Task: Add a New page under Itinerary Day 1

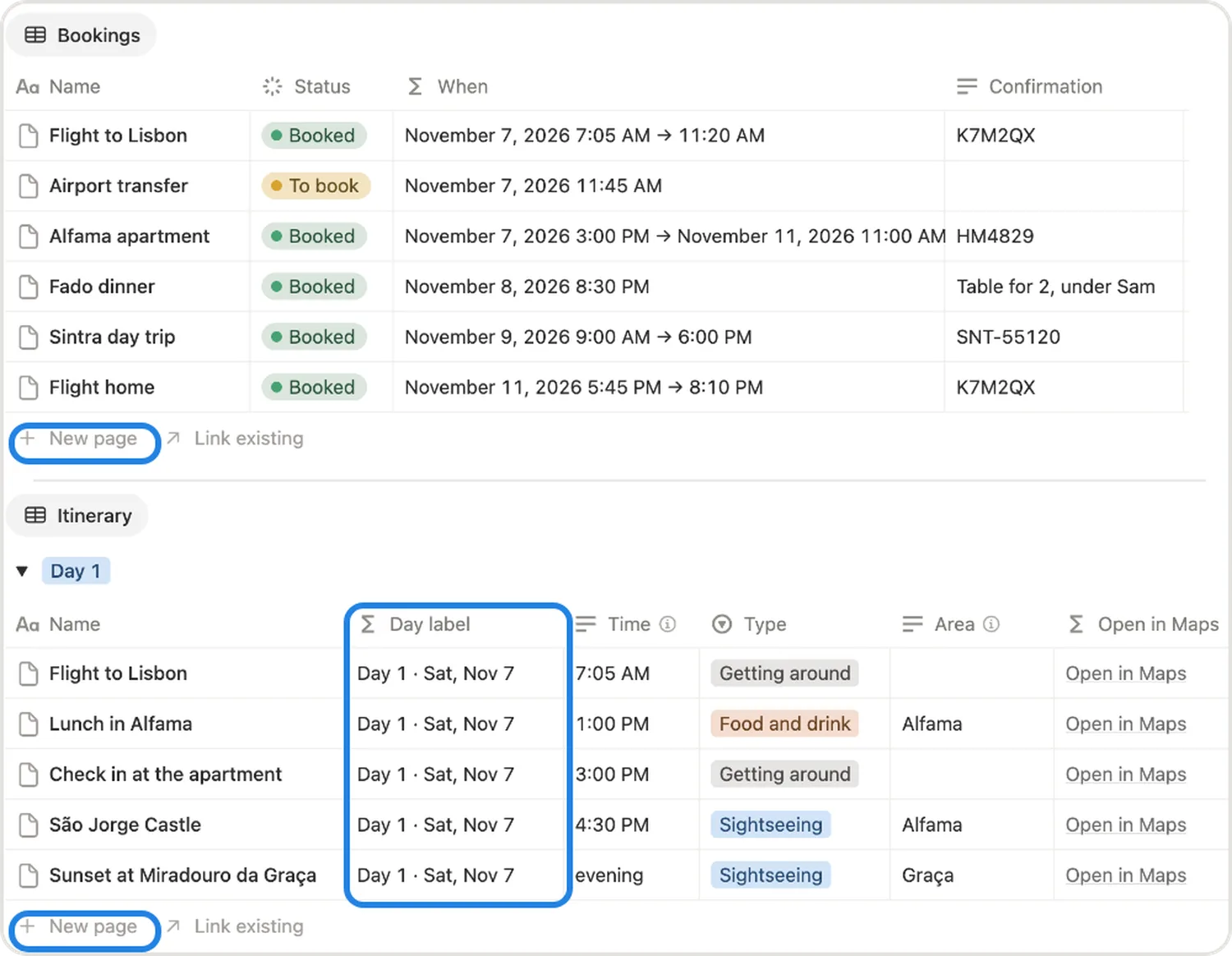Action: coord(79,926)
